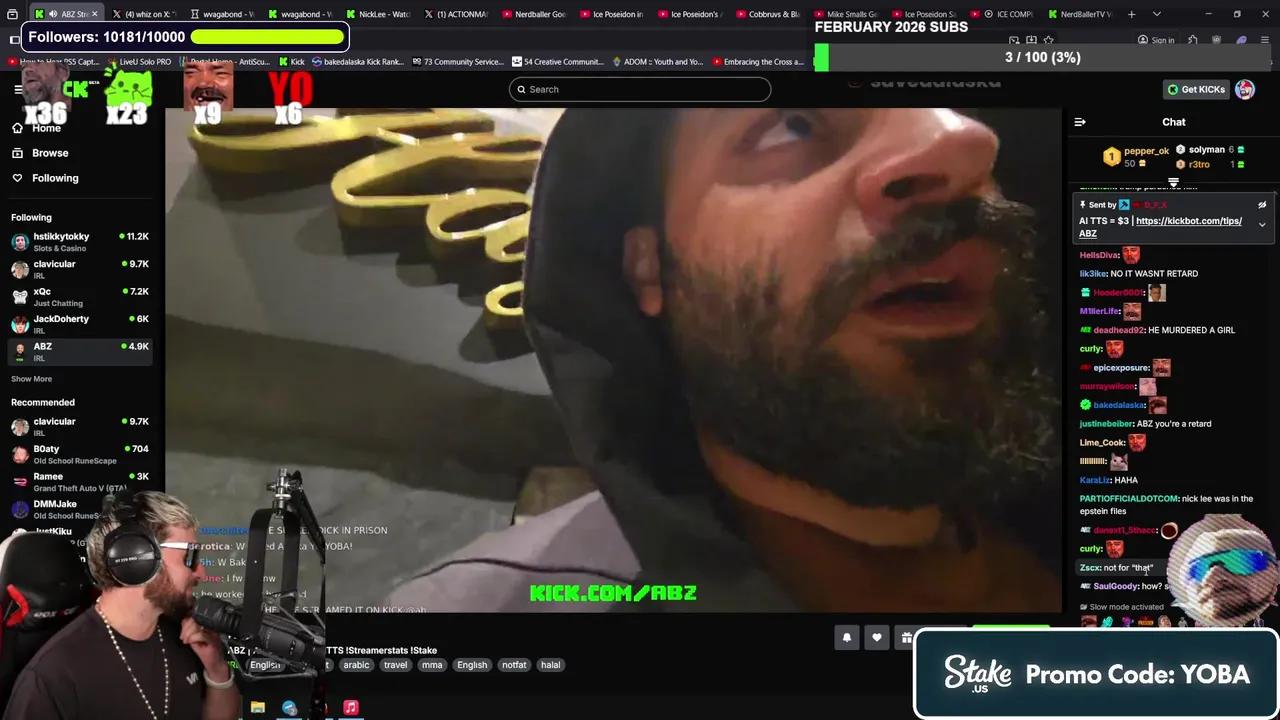This screenshot has height=720, width=1280.
Task: Open the Telegram icon in the taskbar
Action: tap(289, 707)
